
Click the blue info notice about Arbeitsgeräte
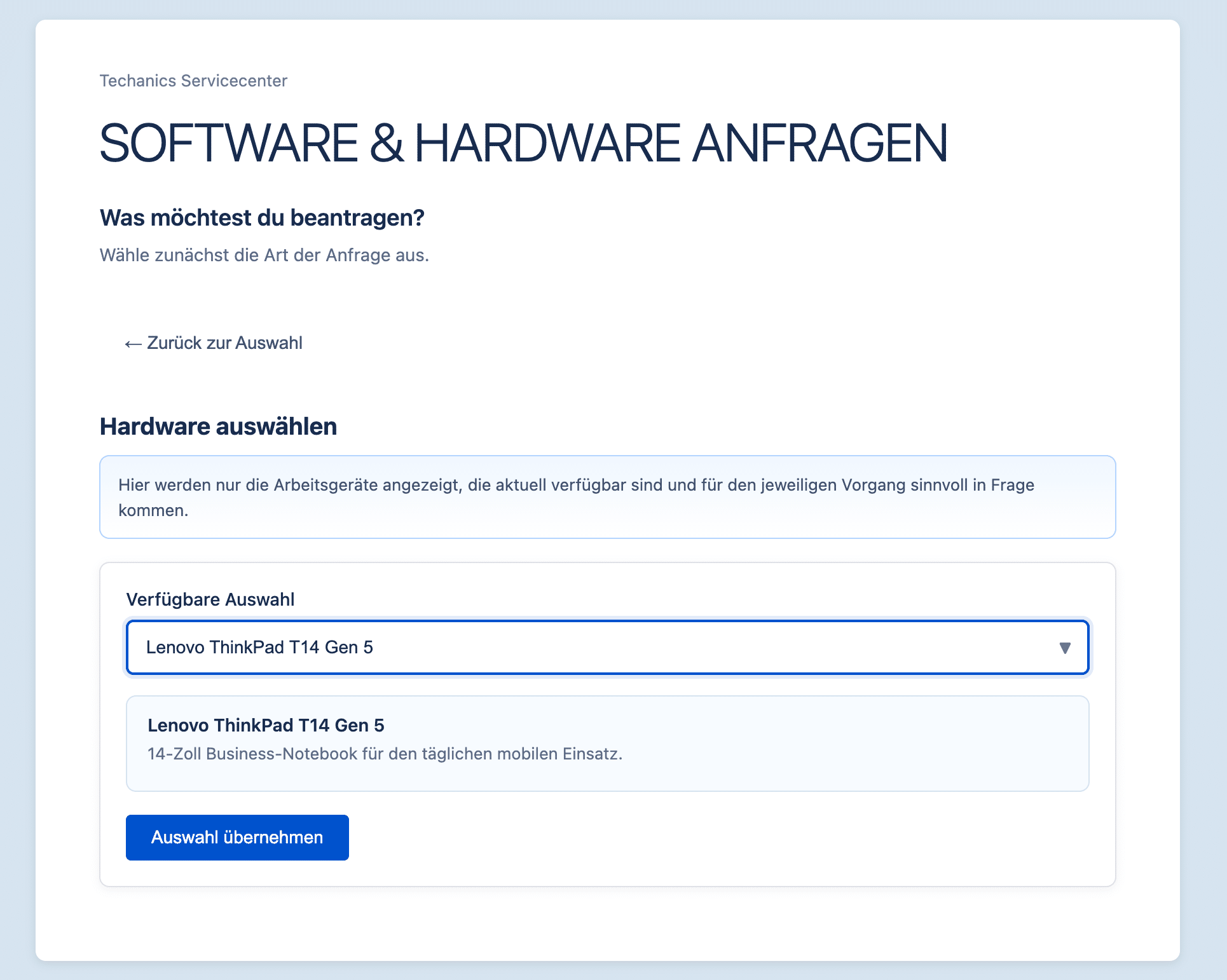click(x=607, y=497)
